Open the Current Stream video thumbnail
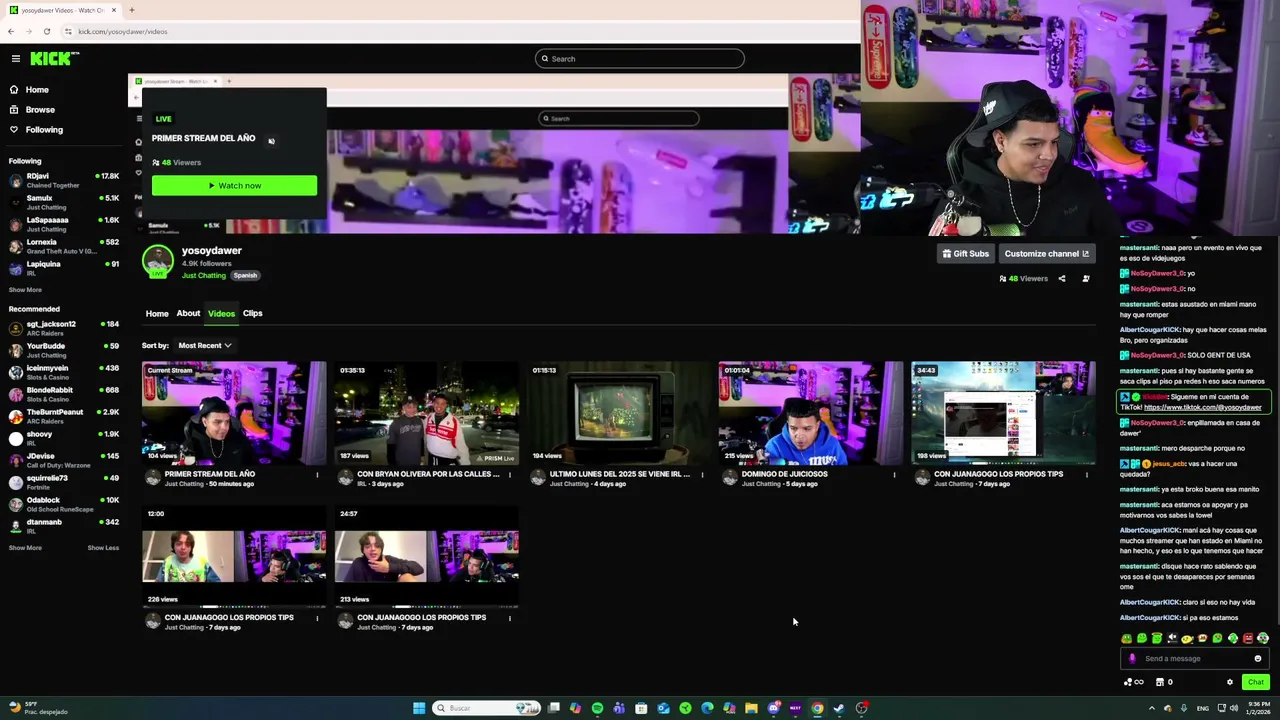The image size is (1280, 720). 234,413
